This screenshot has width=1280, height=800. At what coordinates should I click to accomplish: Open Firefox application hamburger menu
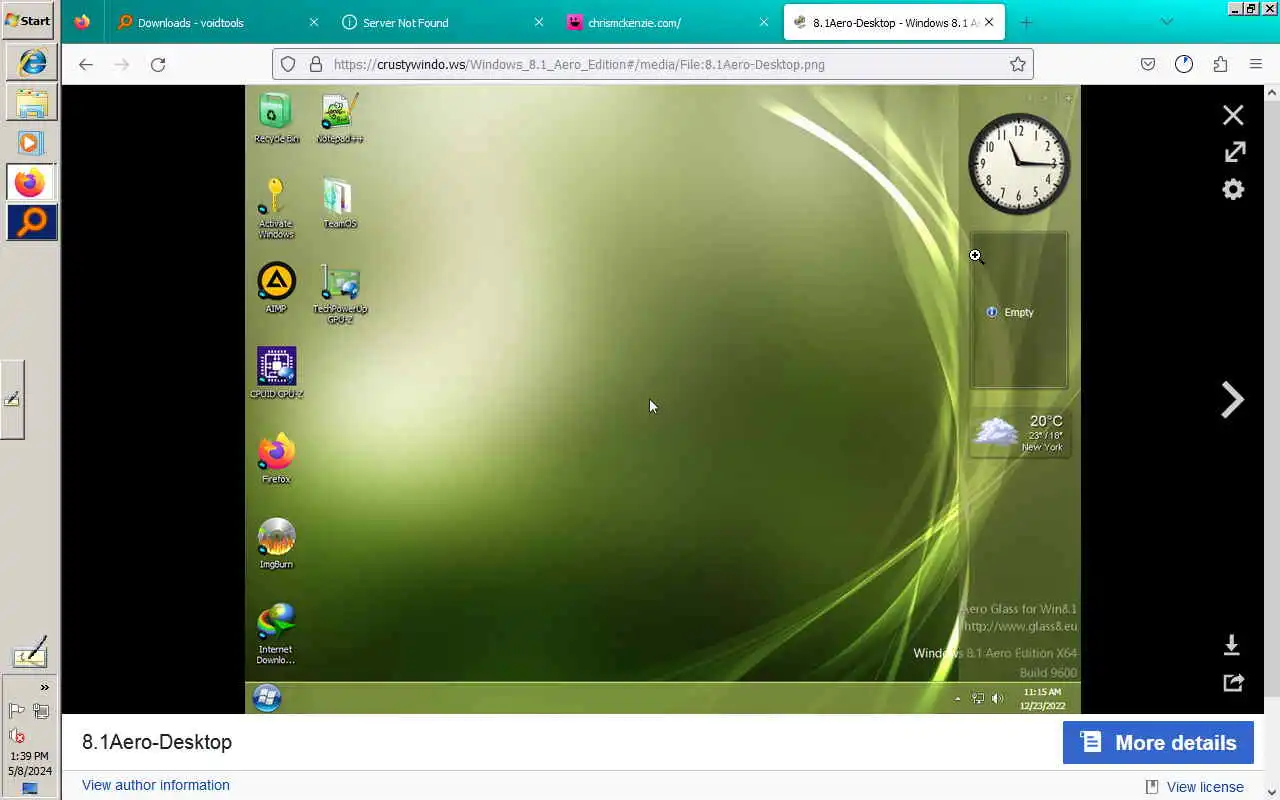[1256, 64]
